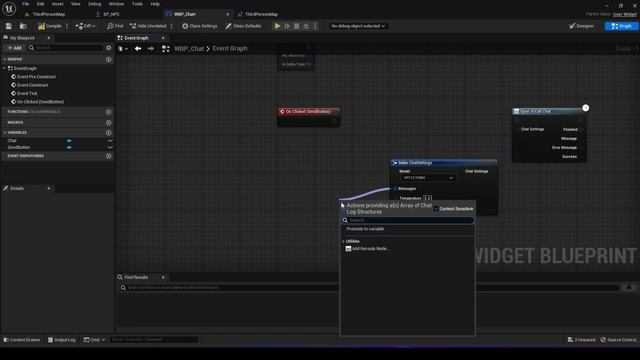The width and height of the screenshot is (640, 360).
Task: Close the WBP_Chat tab
Action: click(227, 14)
